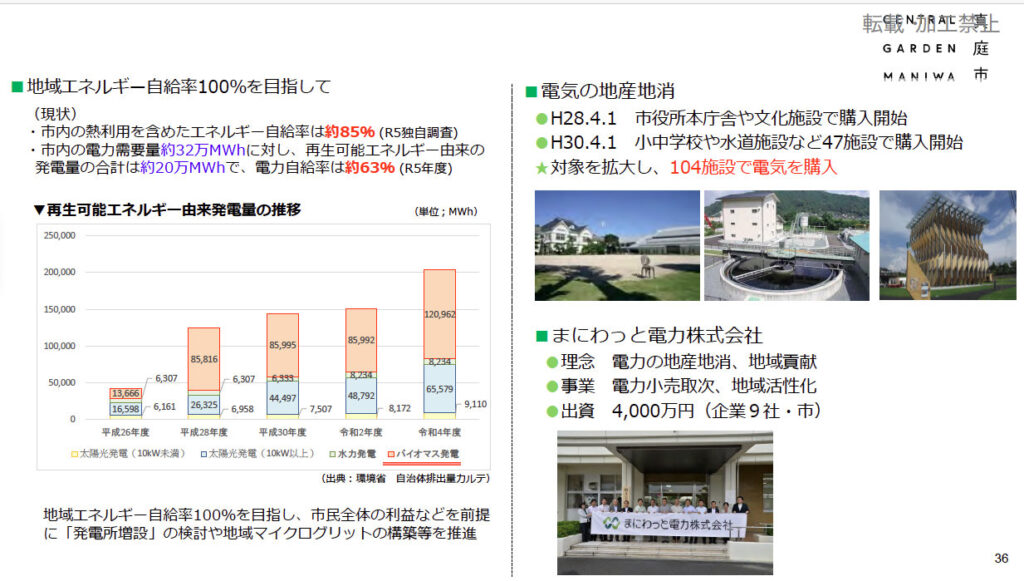This screenshot has width=1024, height=581.
Task: Click the ▼ triangle before 再生可能エネルギー由来発電量の推移
Action: 39,211
